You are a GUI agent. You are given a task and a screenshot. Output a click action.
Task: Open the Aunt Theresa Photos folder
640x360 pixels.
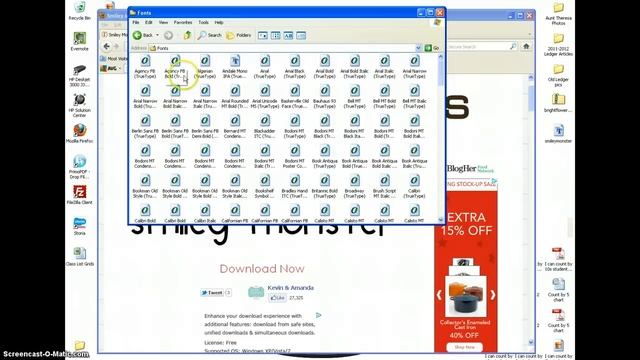tap(558, 14)
